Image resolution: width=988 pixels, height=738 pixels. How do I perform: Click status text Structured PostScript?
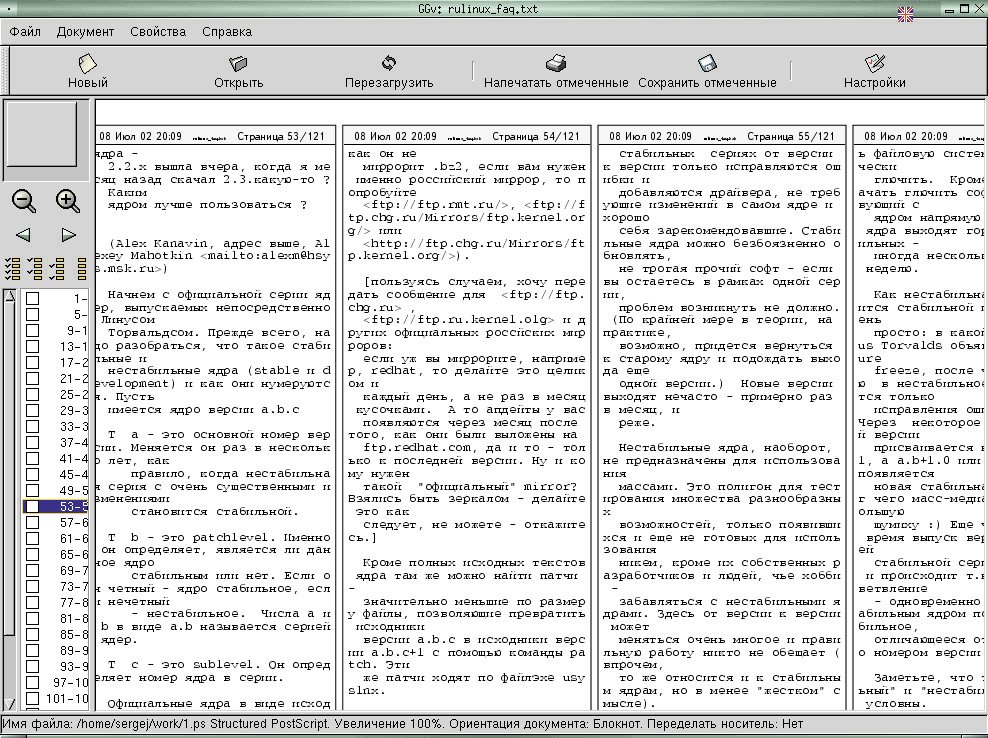click(x=270, y=724)
